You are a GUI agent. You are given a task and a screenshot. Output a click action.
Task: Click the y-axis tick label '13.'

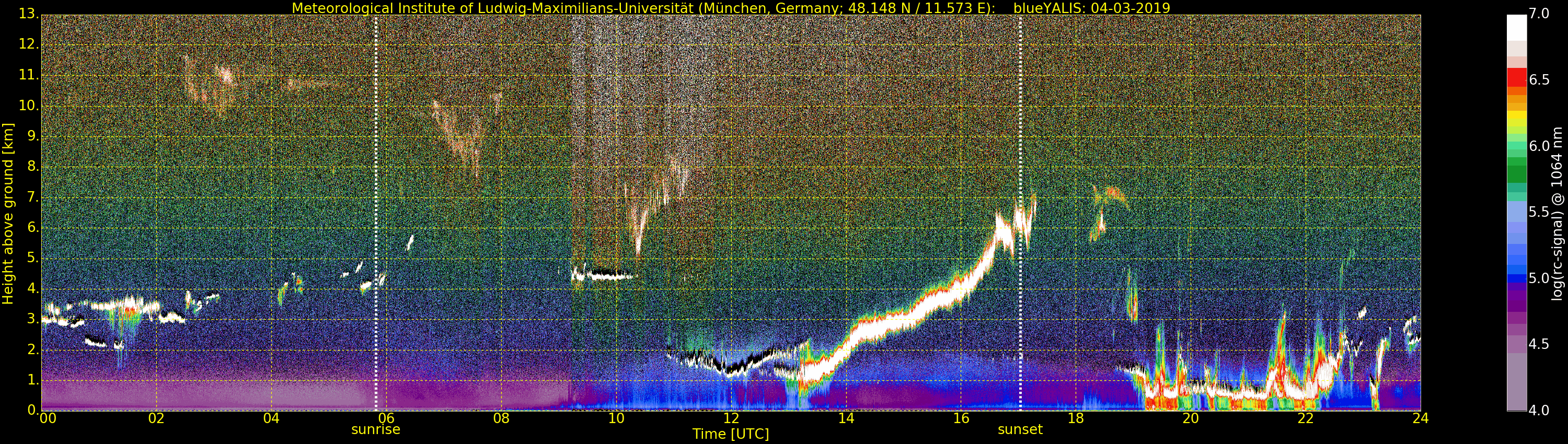(28, 14)
